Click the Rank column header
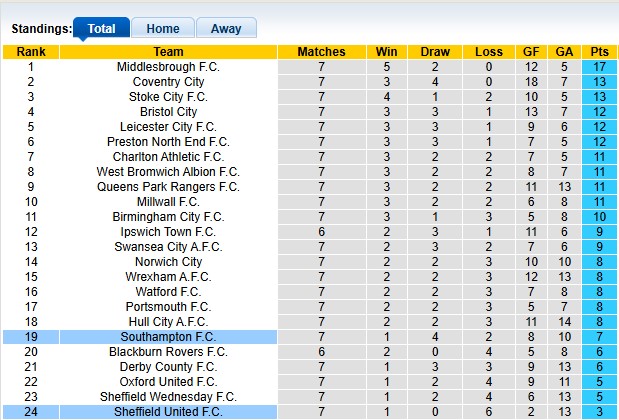The width and height of the screenshot is (619, 420). (x=30, y=52)
